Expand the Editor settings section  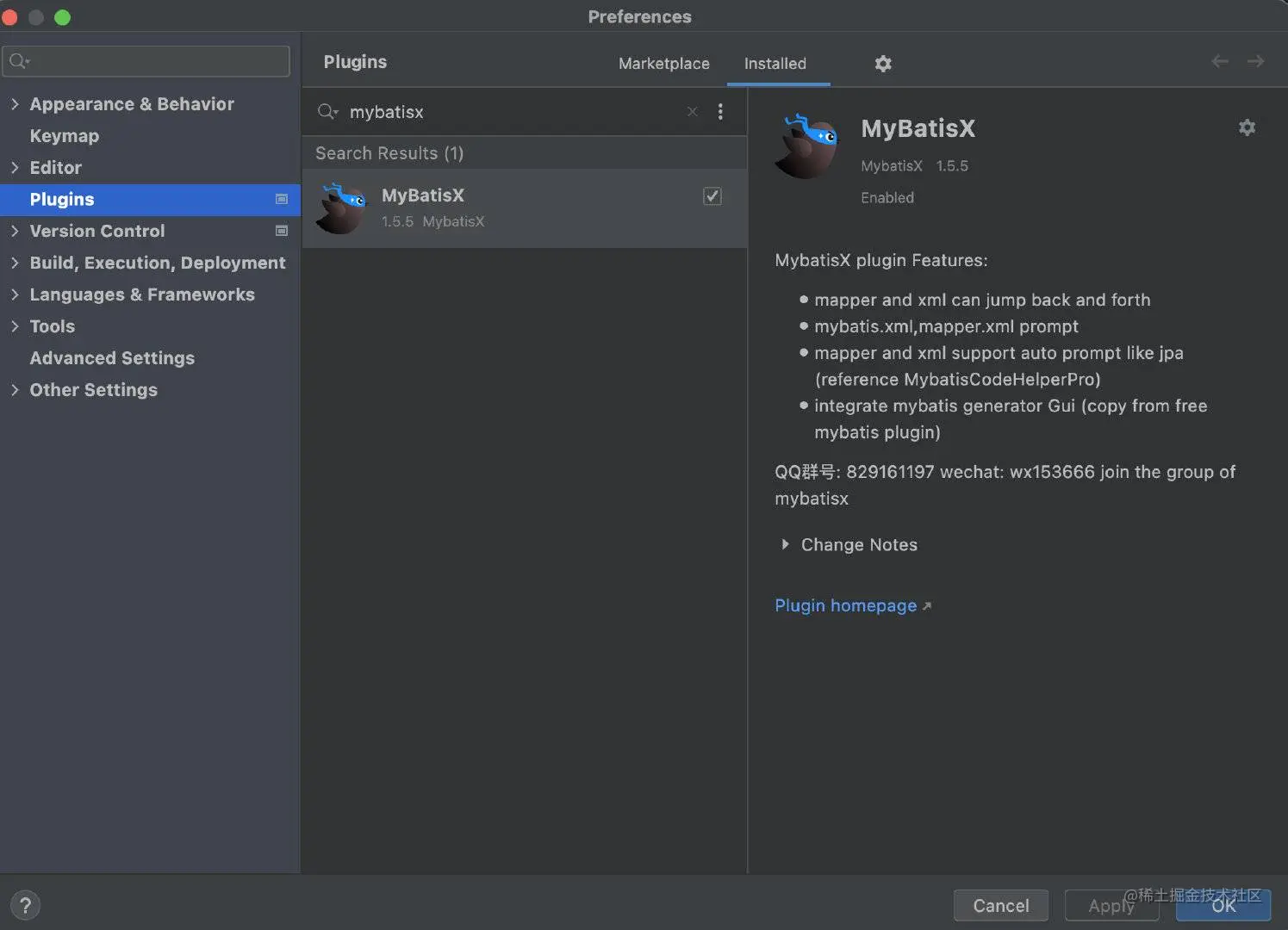(x=15, y=168)
